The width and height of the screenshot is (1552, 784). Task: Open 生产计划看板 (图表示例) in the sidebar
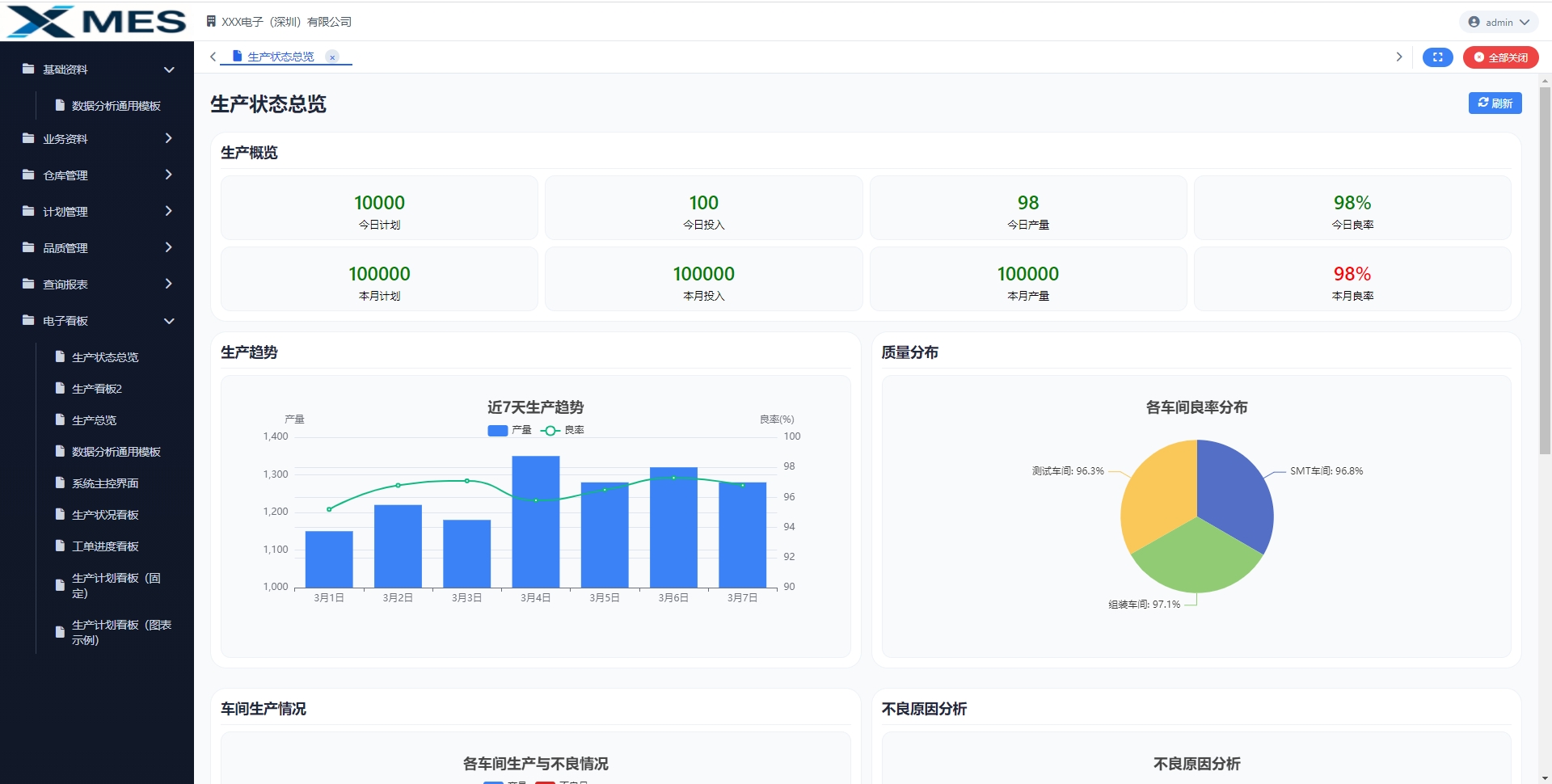[x=121, y=632]
